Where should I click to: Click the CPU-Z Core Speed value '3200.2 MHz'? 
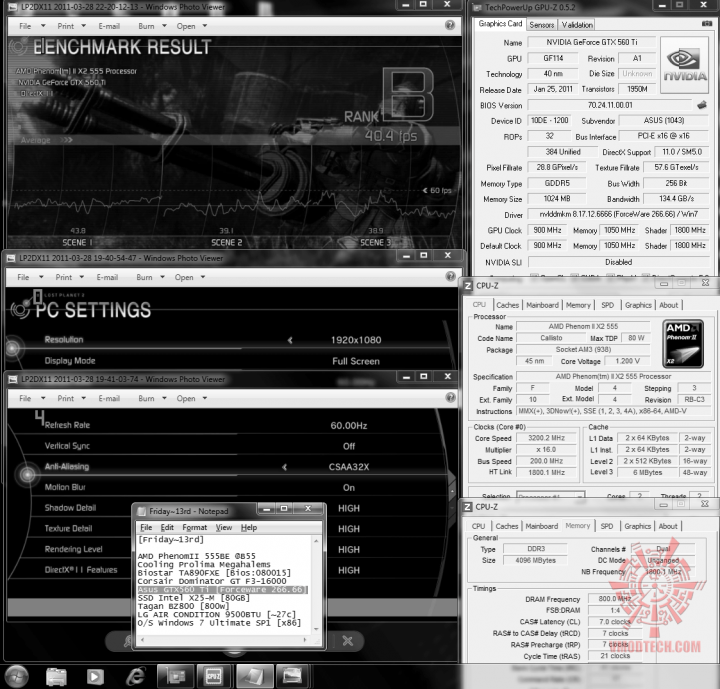coord(546,438)
